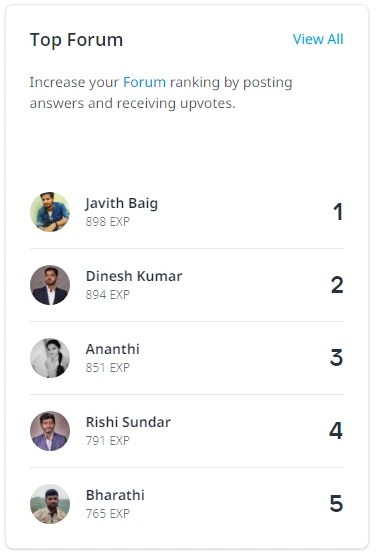Select the Ananthi name text

pyautogui.click(x=112, y=349)
